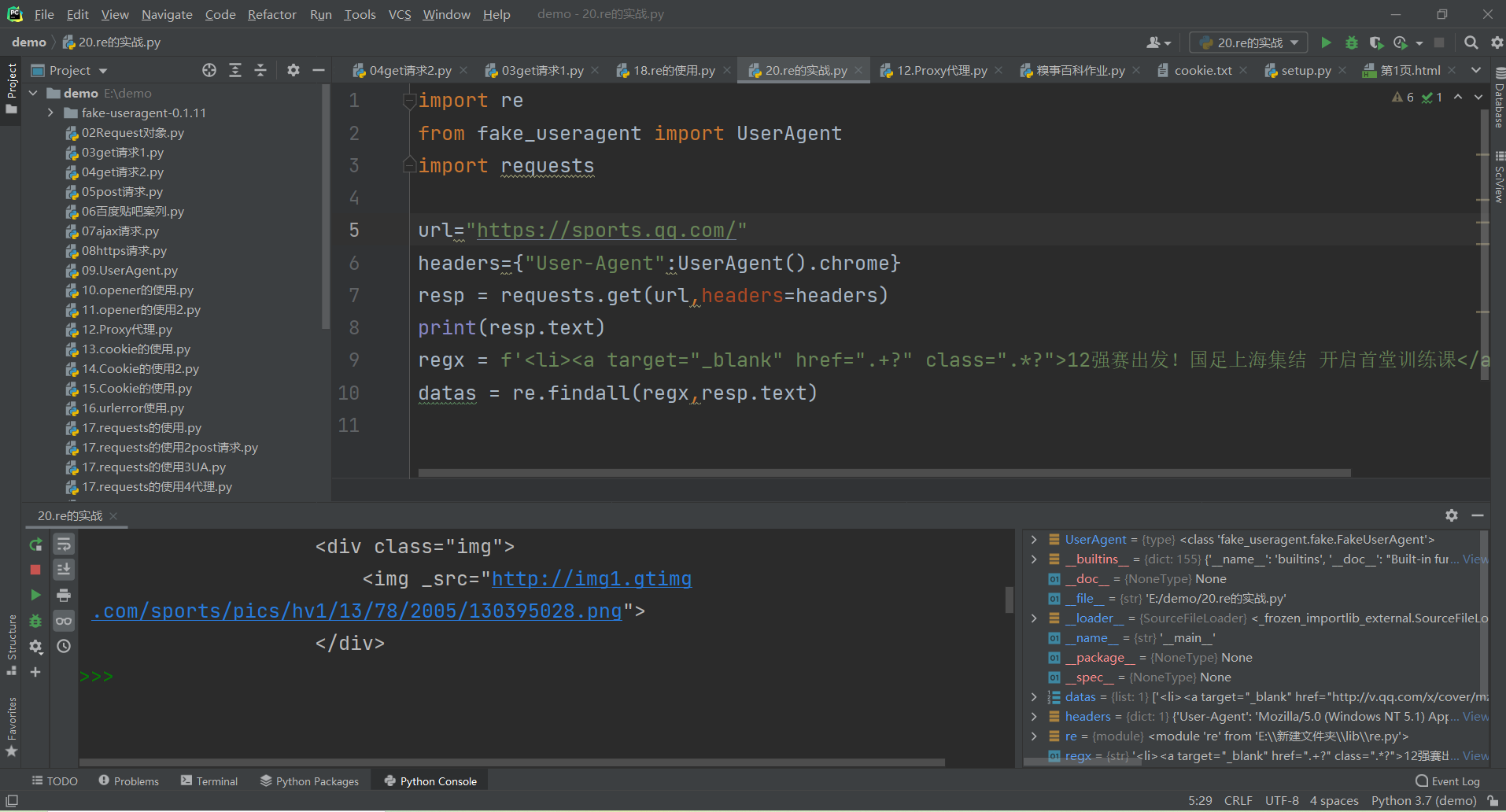The height and width of the screenshot is (812, 1506).
Task: Run with coverage from top toolbar
Action: point(1376,42)
